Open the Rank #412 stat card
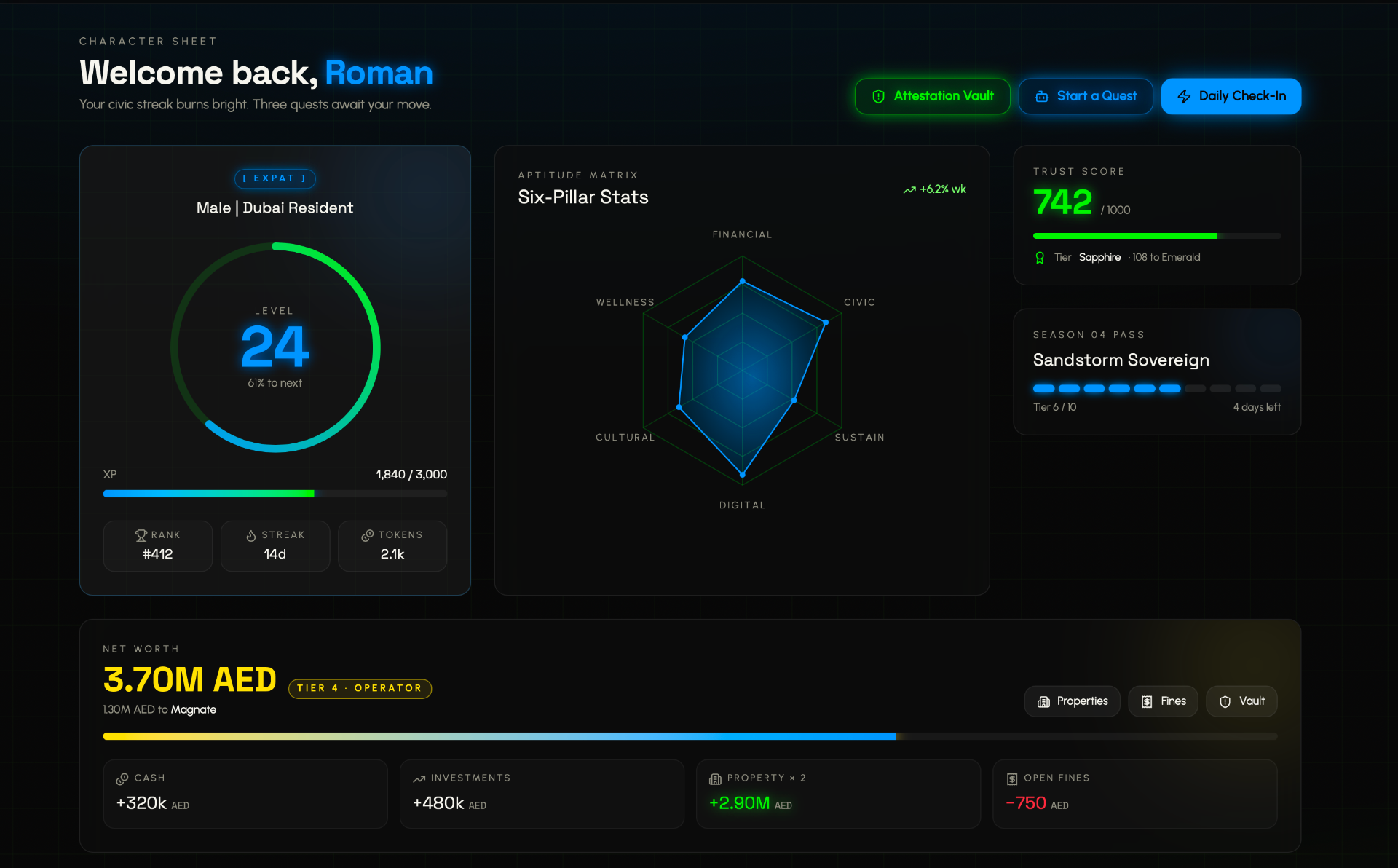This screenshot has width=1398, height=868. click(x=158, y=546)
